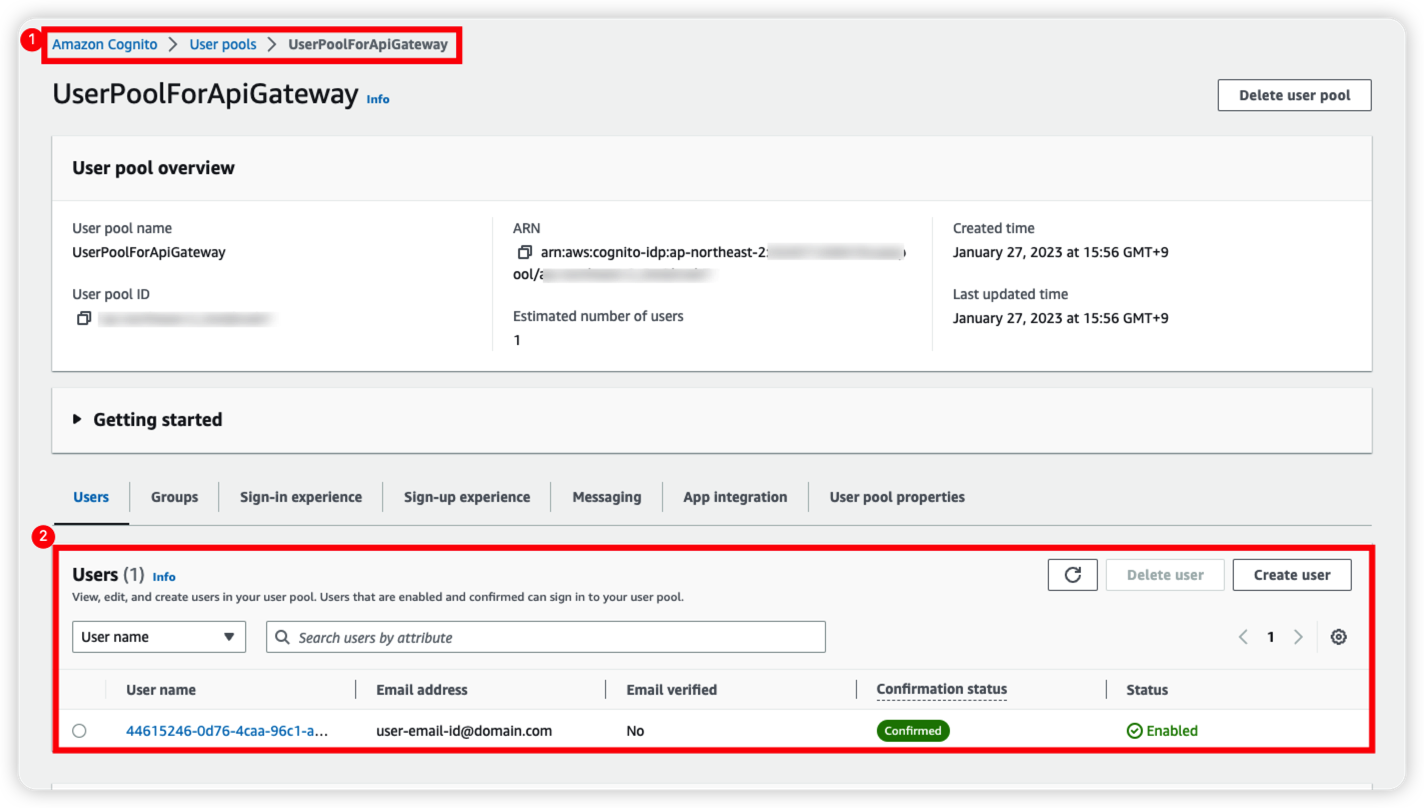Screen dimensions: 1424x808
Task: Click the User pool overview heading
Action: [154, 168]
